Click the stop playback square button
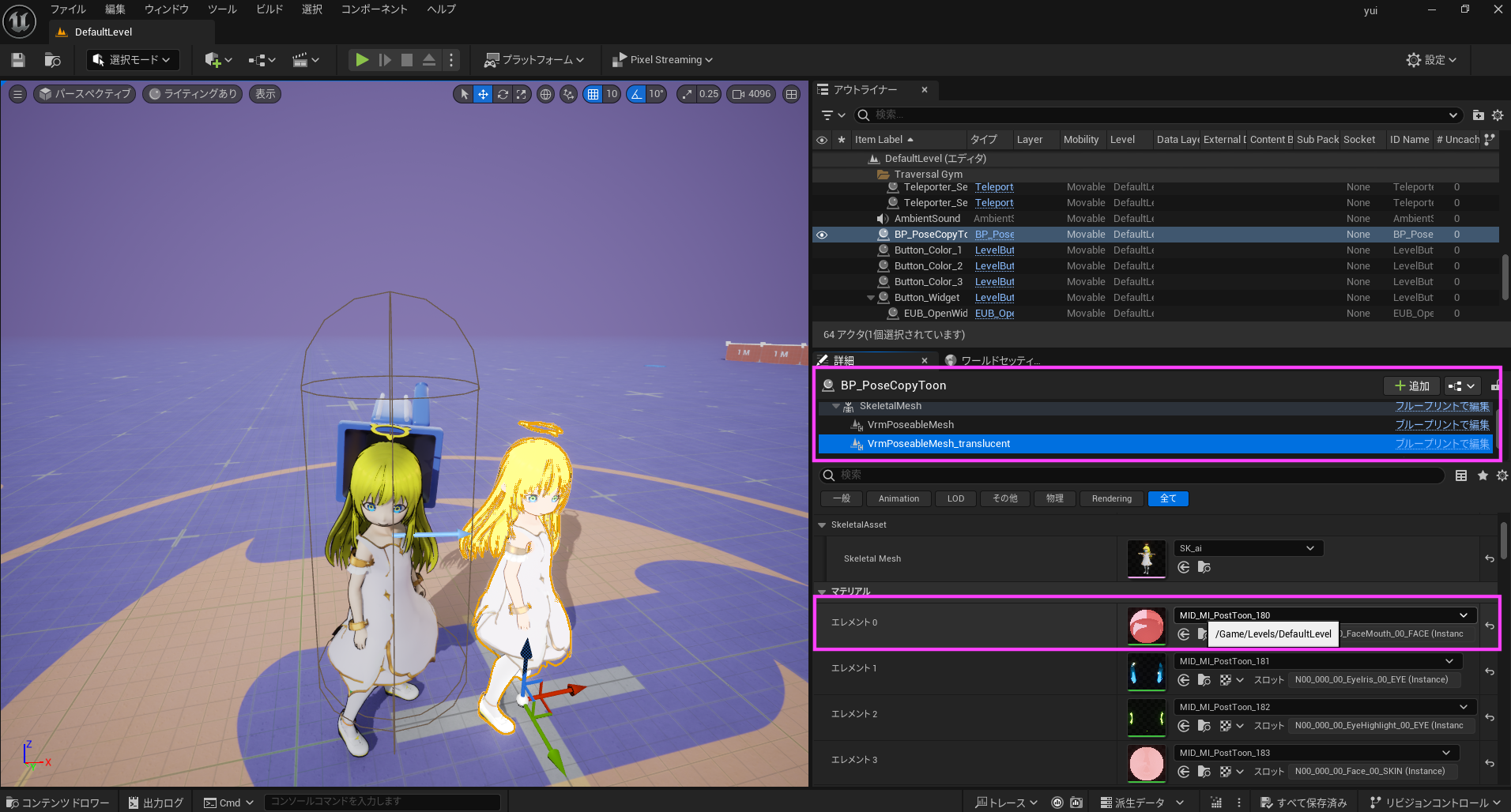Screen dimensions: 1511x812 [407, 60]
